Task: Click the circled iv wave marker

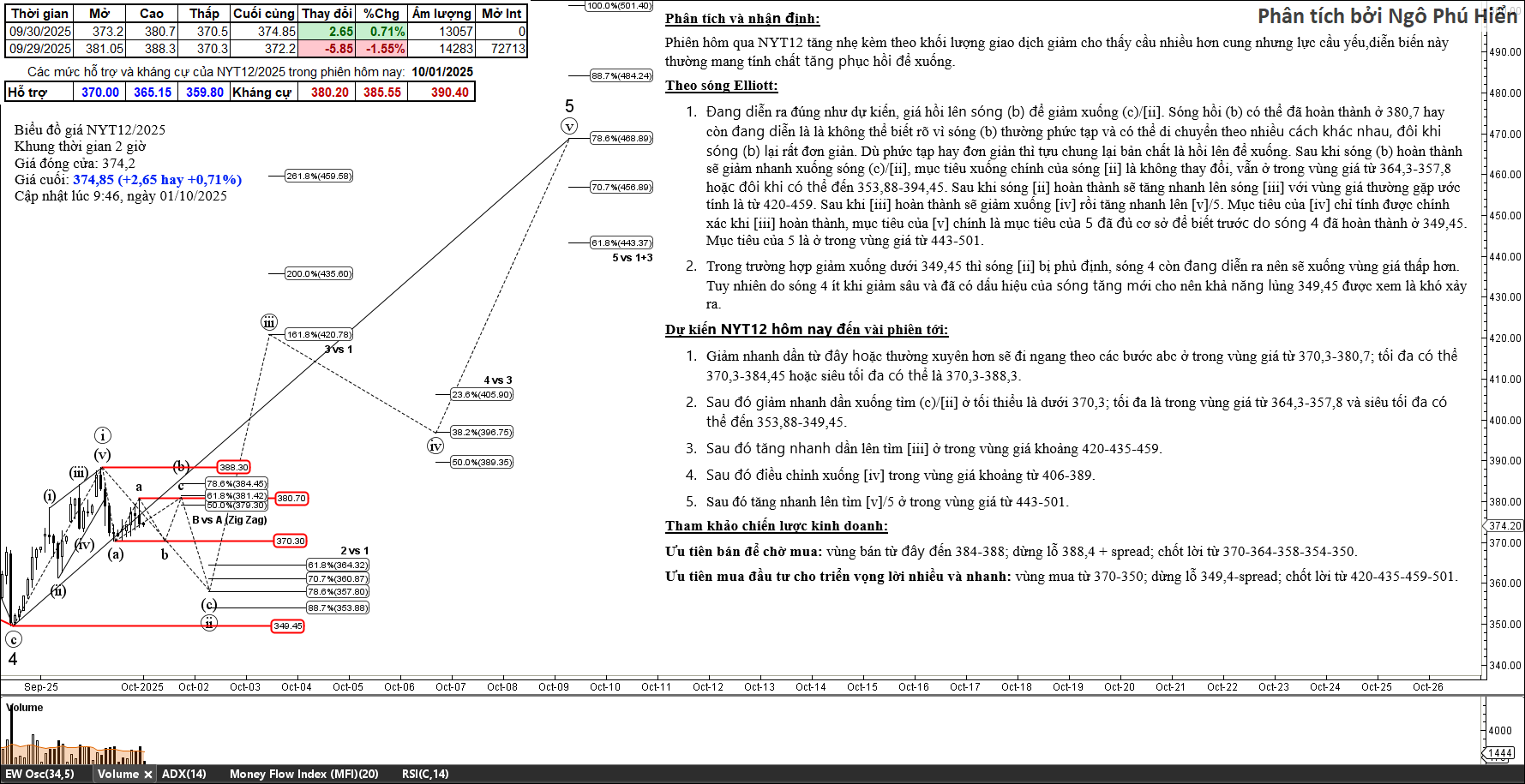Action: [435, 446]
